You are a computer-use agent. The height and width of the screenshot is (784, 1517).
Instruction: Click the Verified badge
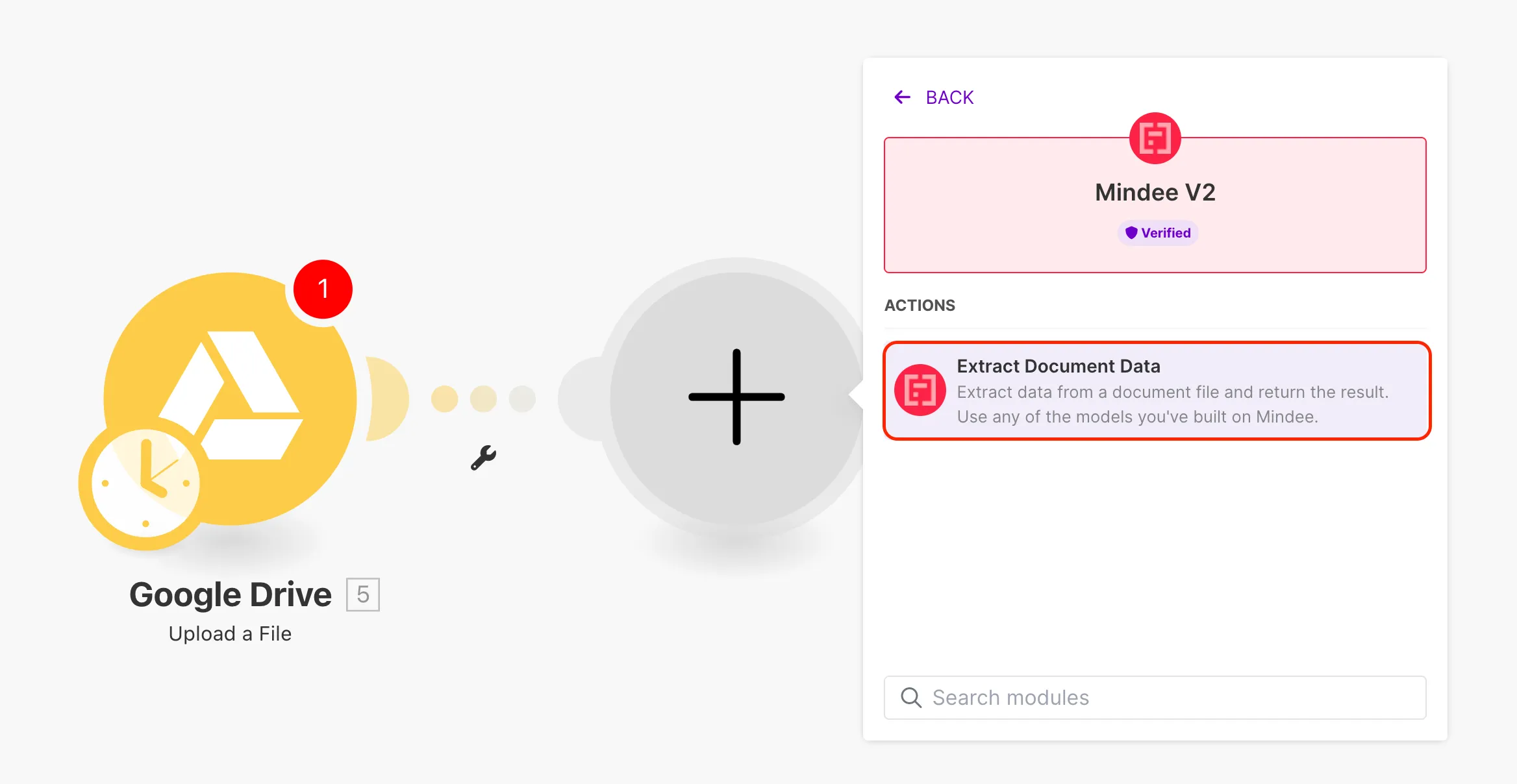coord(1157,232)
